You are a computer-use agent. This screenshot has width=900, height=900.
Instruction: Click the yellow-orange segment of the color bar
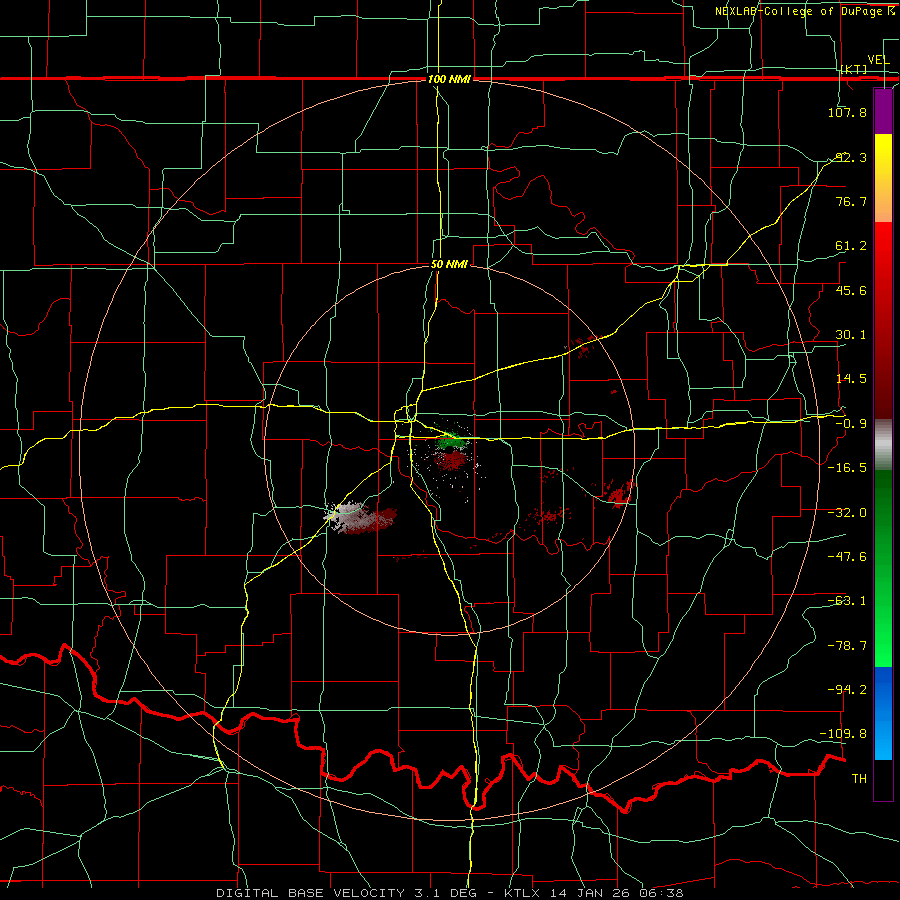883,178
